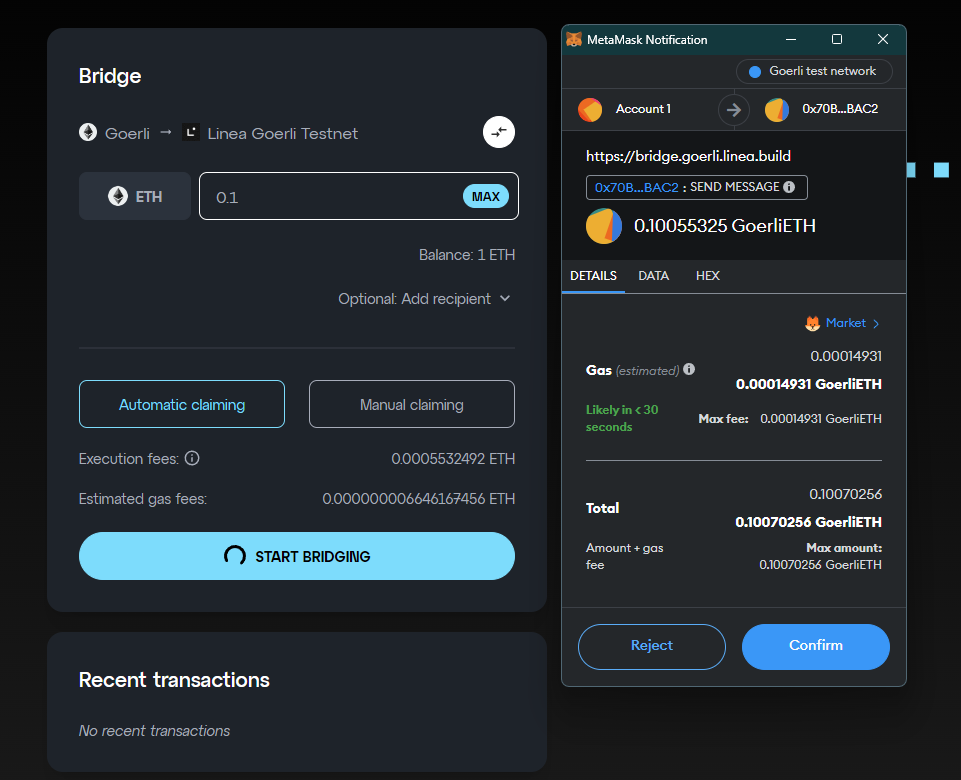Open the Execution fees info icon
Viewport: 961px width, 780px height.
click(x=192, y=458)
